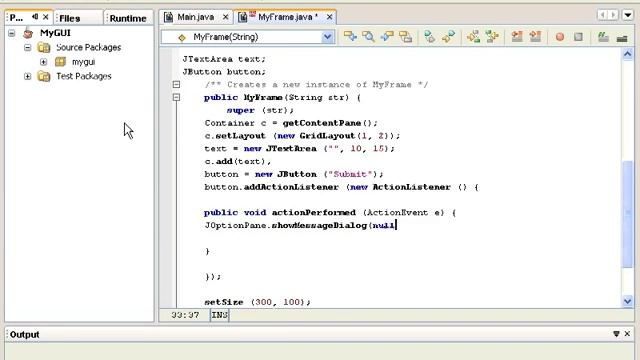This screenshot has width=640, height=360.
Task: Click the line 'JTextArea text;'
Action: (224, 59)
